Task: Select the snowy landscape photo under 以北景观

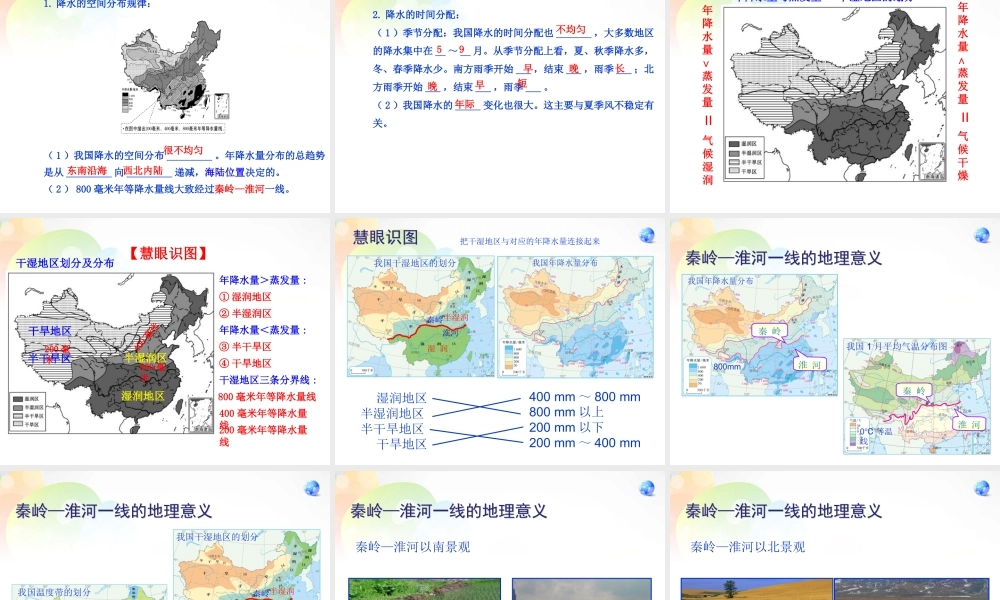Action: click(912, 589)
